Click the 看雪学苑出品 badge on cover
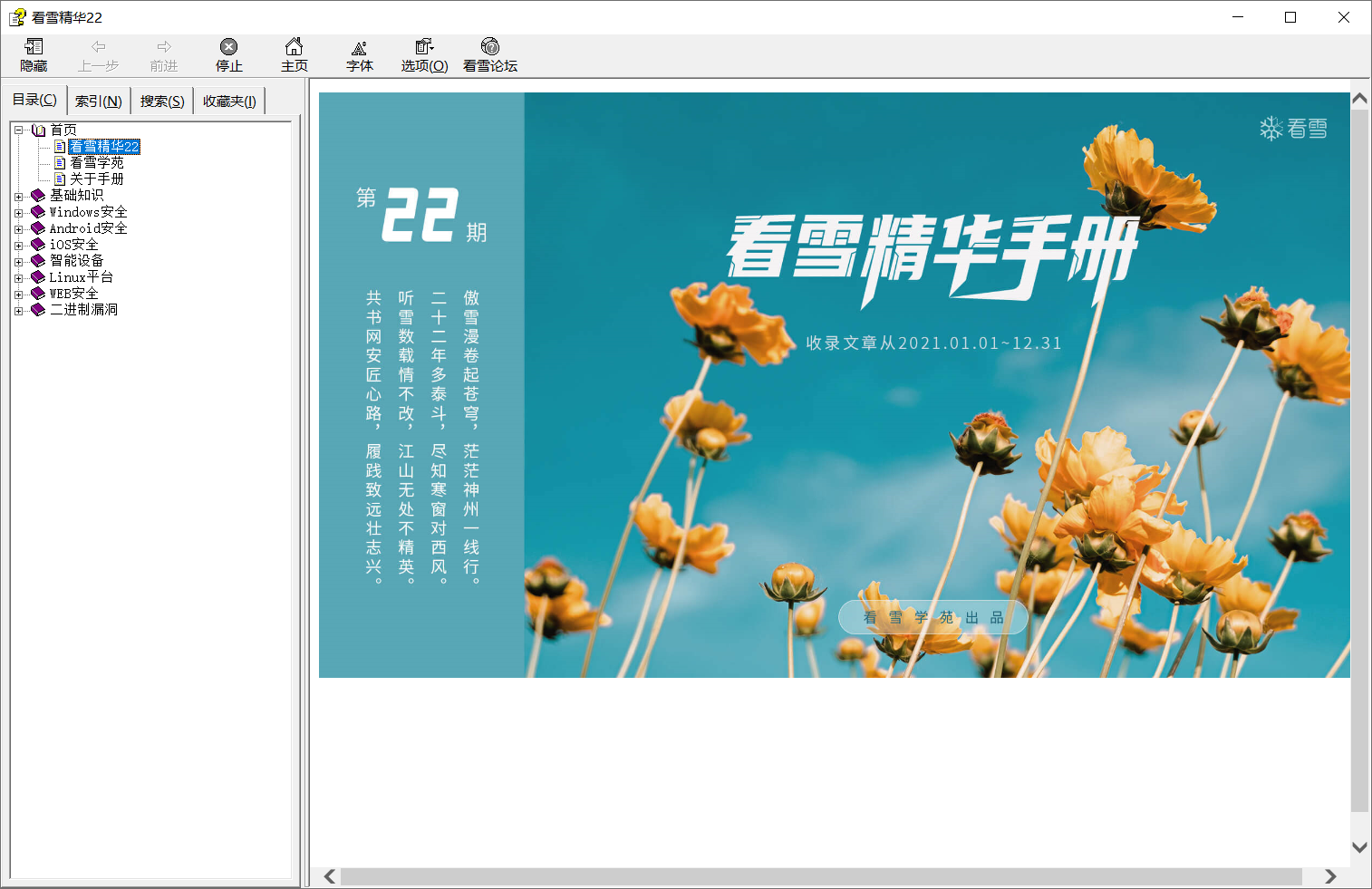Viewport: 1372px width, 889px height. coord(933,617)
